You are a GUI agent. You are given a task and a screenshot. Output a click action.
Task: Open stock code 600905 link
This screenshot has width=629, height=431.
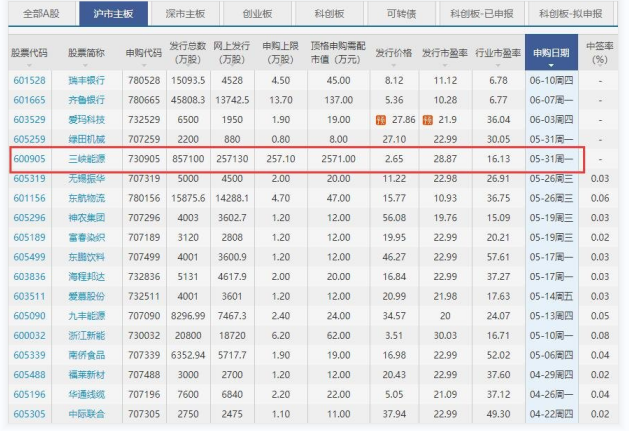pos(29,159)
